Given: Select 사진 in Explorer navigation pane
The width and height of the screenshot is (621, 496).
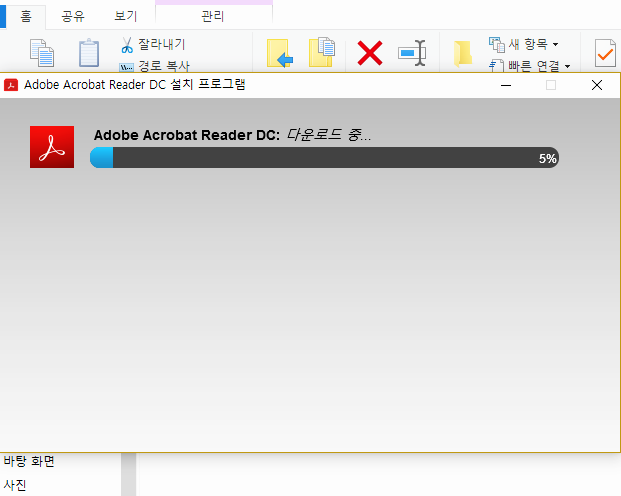Looking at the screenshot, I should pyautogui.click(x=15, y=485).
